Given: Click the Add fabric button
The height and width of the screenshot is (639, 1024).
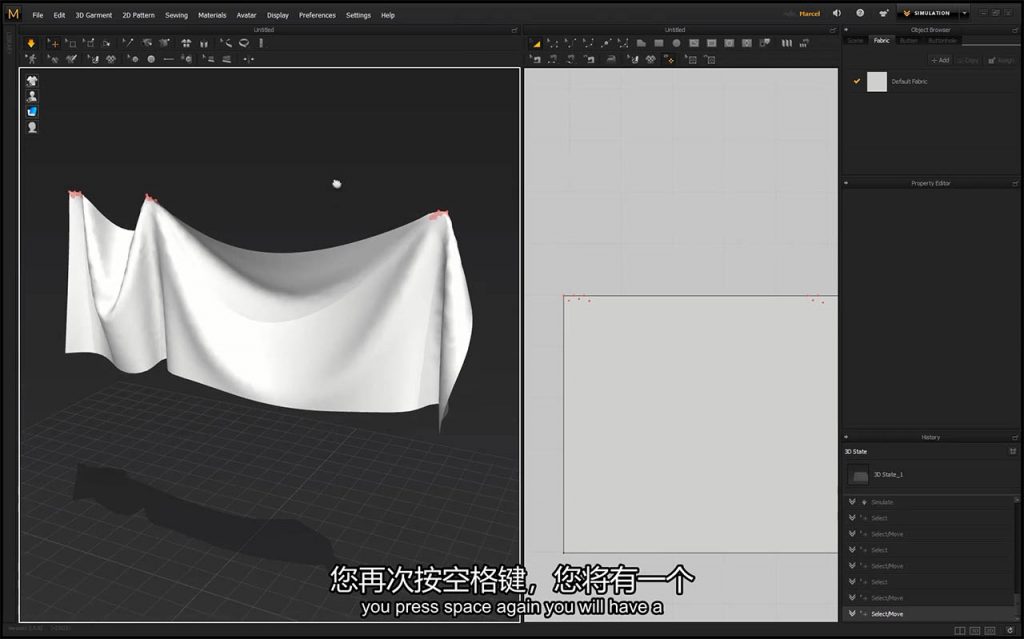Looking at the screenshot, I should point(940,60).
